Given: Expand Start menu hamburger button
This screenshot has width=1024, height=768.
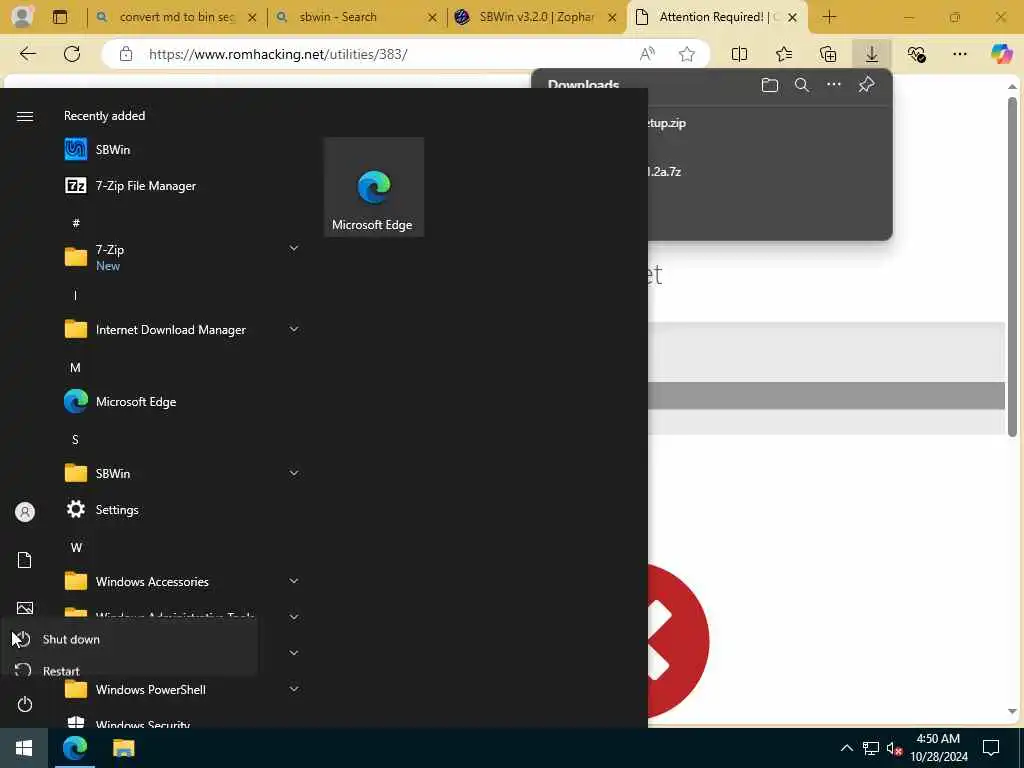Looking at the screenshot, I should coord(25,116).
